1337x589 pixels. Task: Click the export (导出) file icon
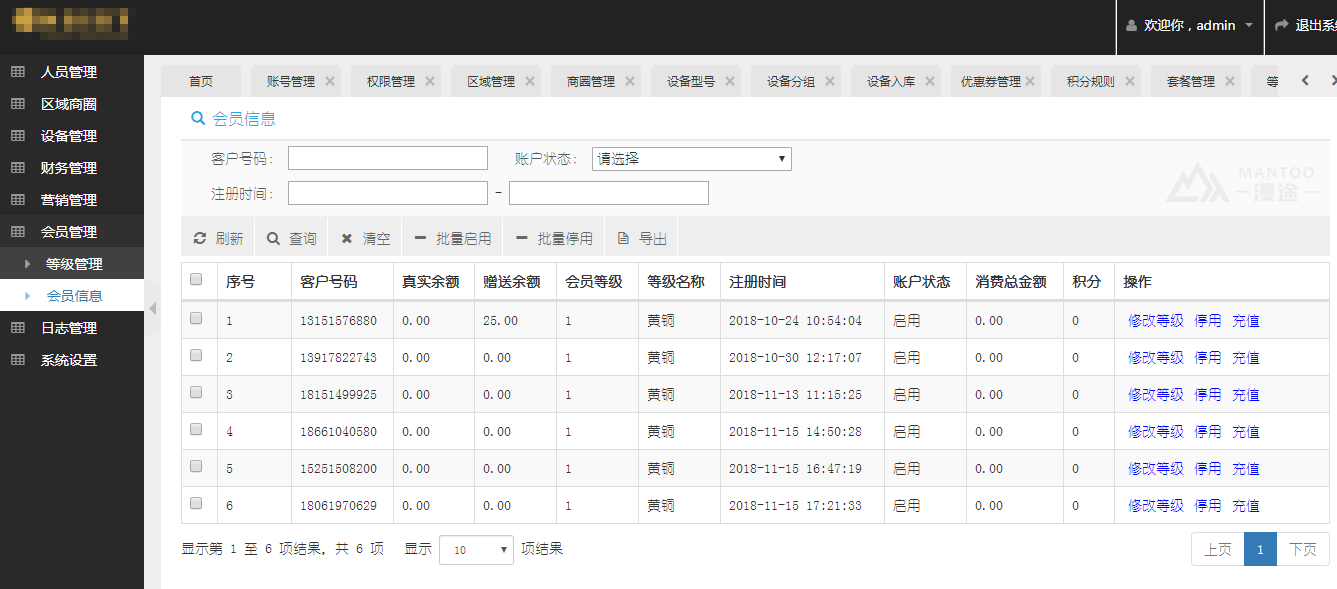tap(624, 239)
